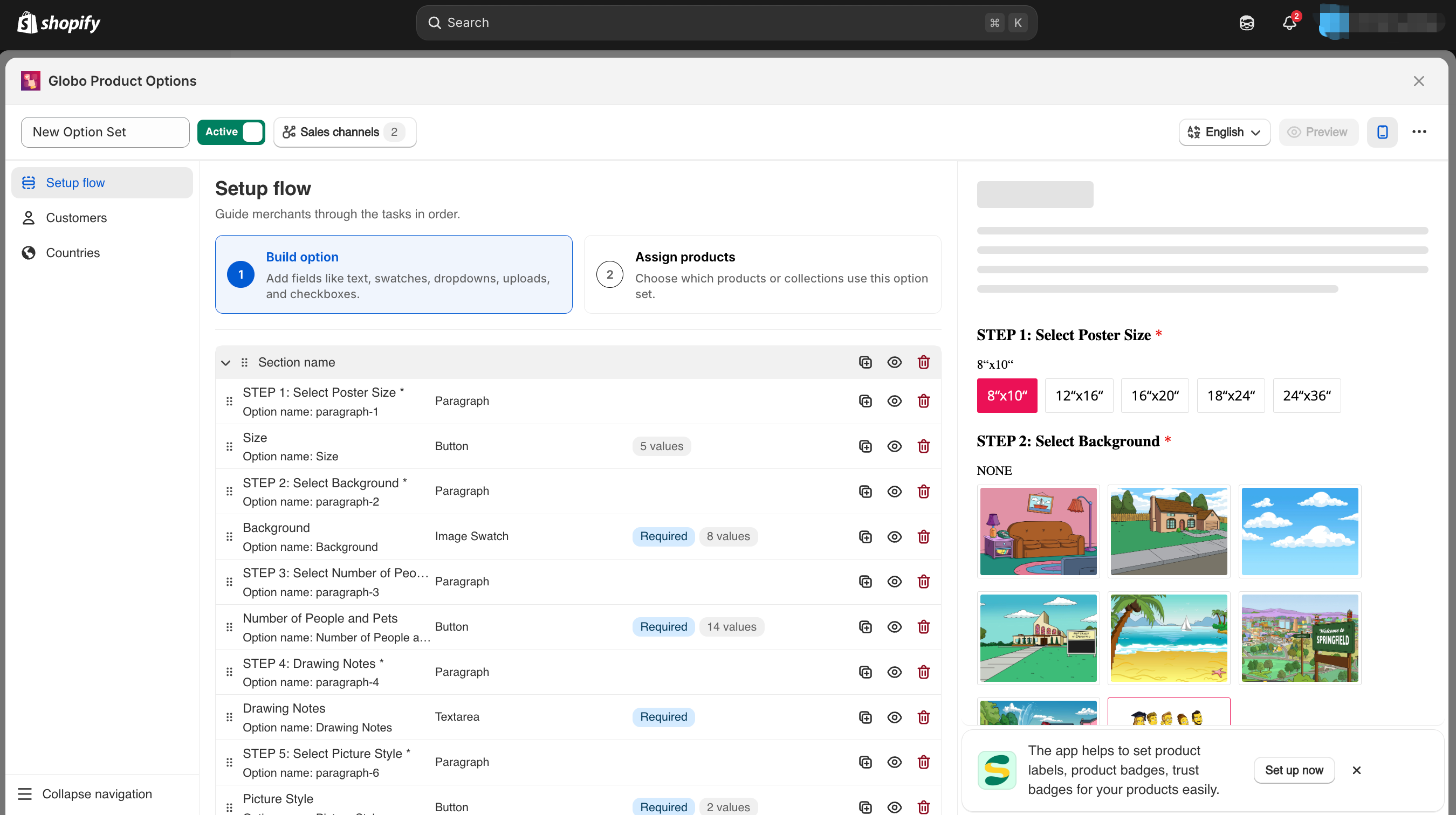The image size is (1456, 815).
Task: Duplicate Number of People and Pets option
Action: [x=865, y=627]
